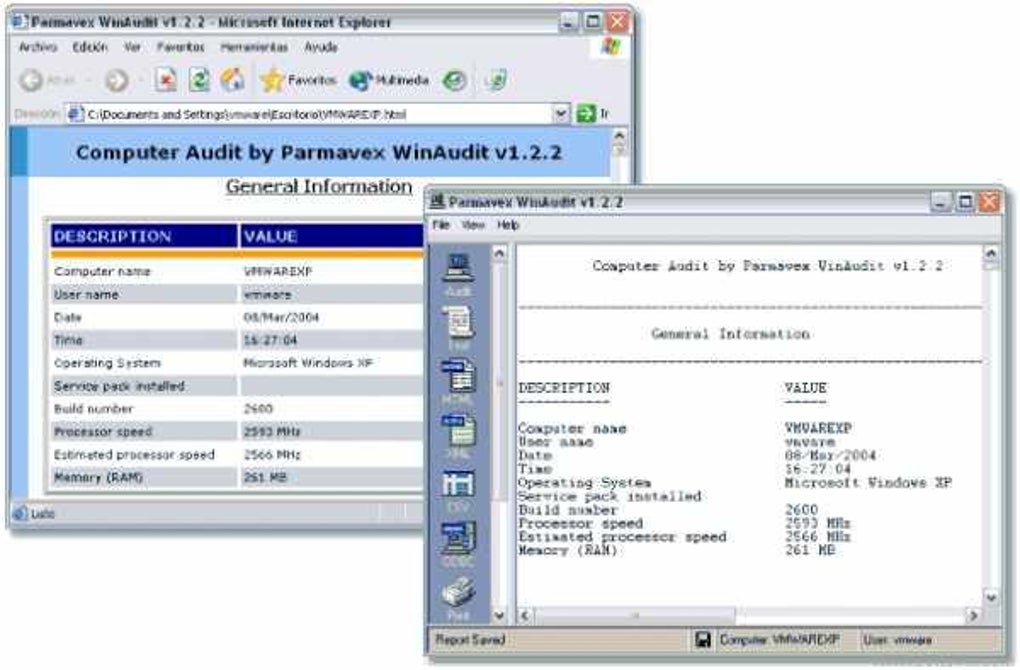Screen dimensions: 1020x670
Task: Click the IE page scroll up arrow
Action: tap(619, 136)
